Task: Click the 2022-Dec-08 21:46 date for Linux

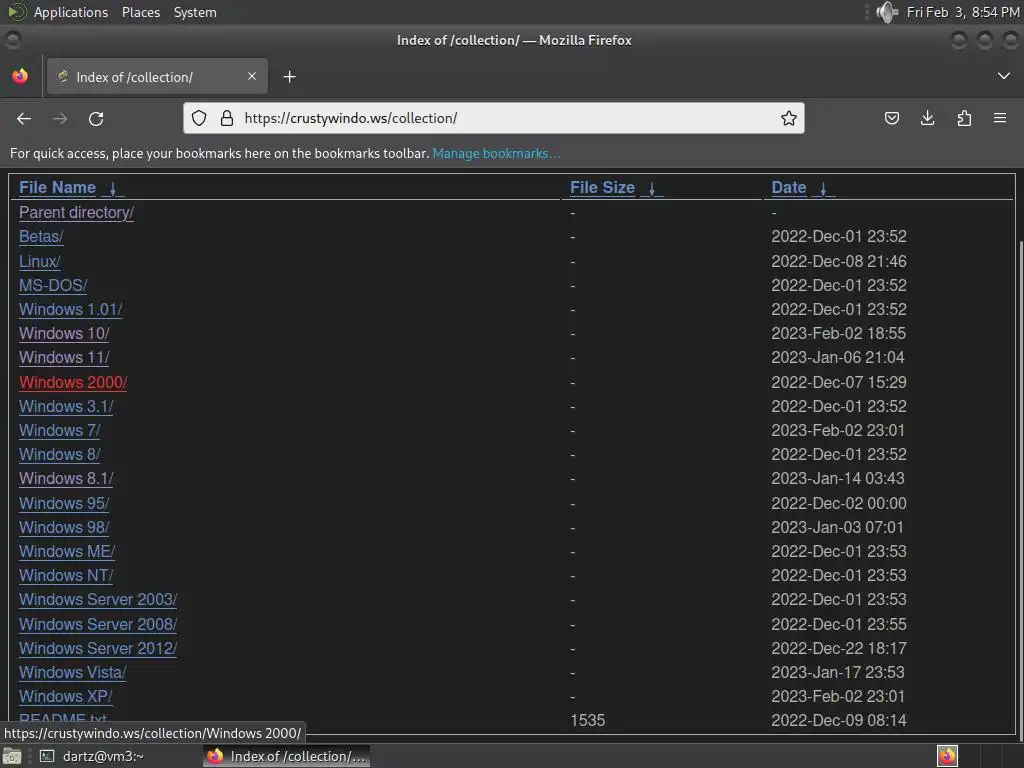Action: tap(839, 261)
